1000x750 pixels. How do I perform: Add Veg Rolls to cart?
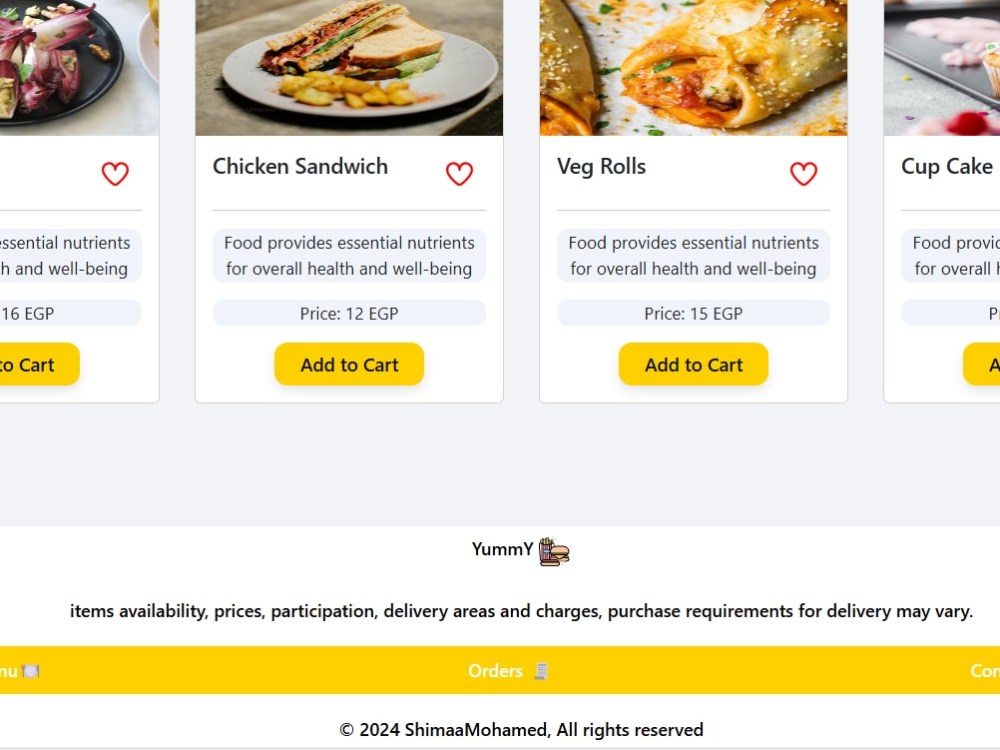click(x=693, y=364)
